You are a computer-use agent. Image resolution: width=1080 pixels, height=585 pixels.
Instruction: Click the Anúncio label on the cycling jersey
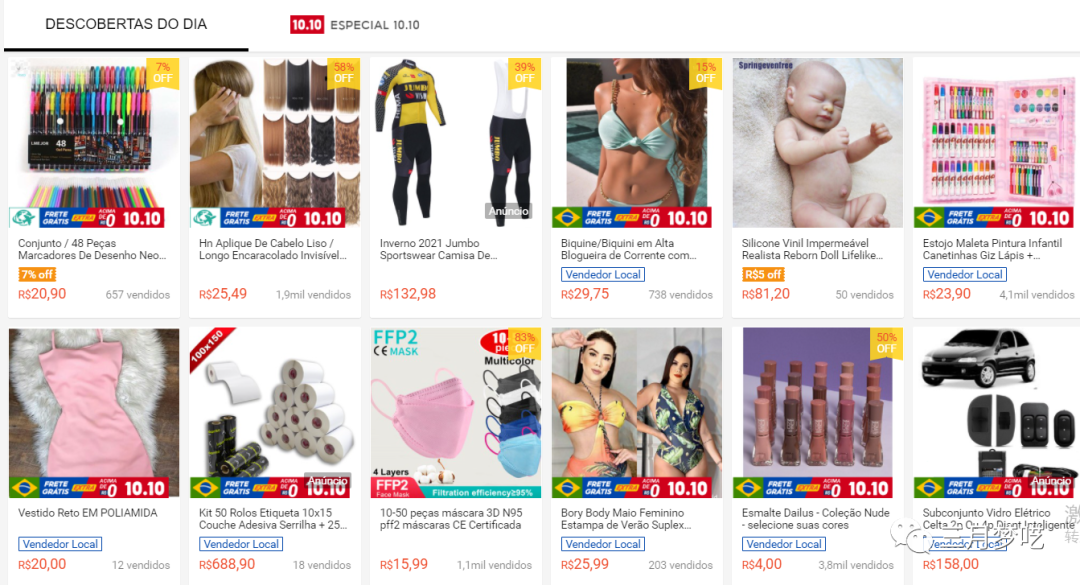pos(508,211)
